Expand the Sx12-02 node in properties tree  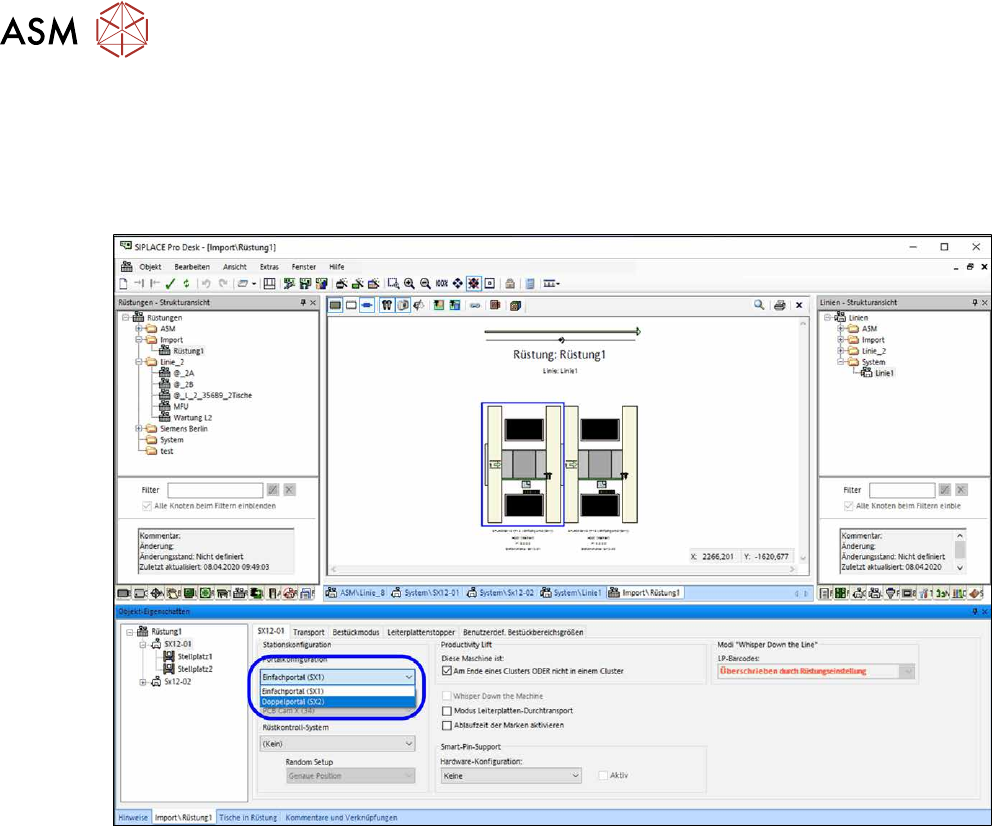coord(143,682)
